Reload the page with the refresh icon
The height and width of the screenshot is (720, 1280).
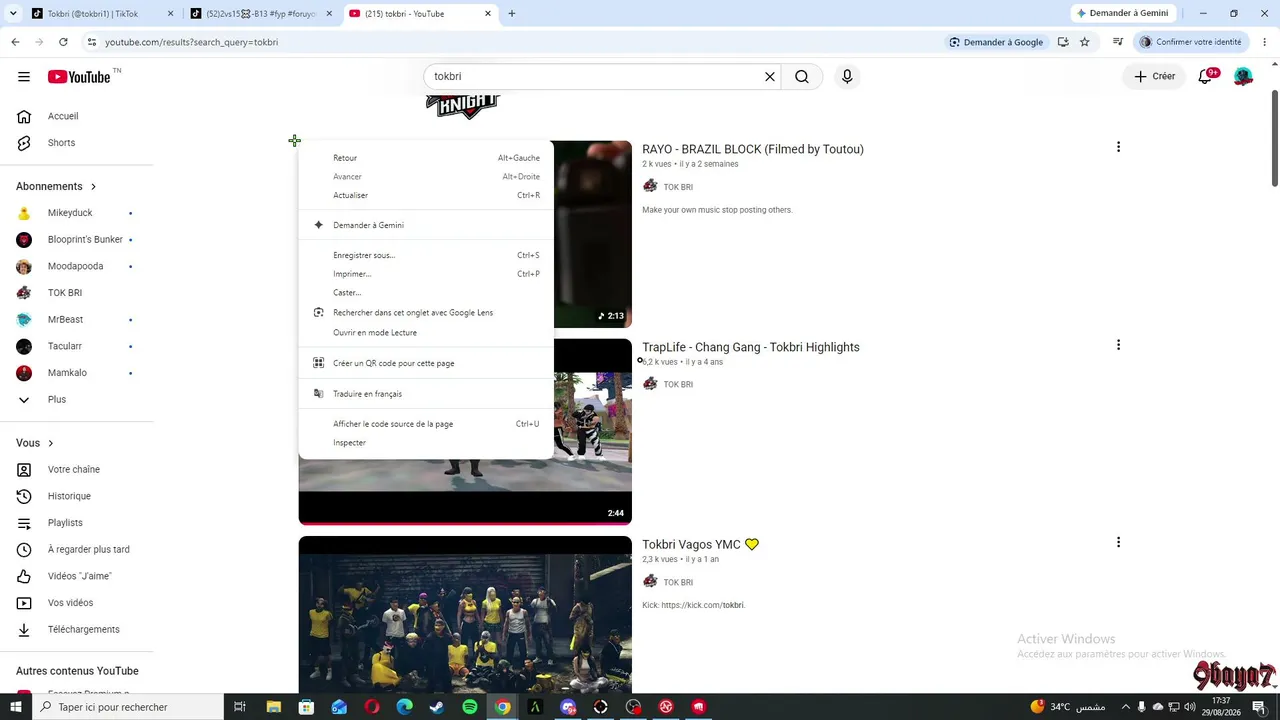coord(63,42)
